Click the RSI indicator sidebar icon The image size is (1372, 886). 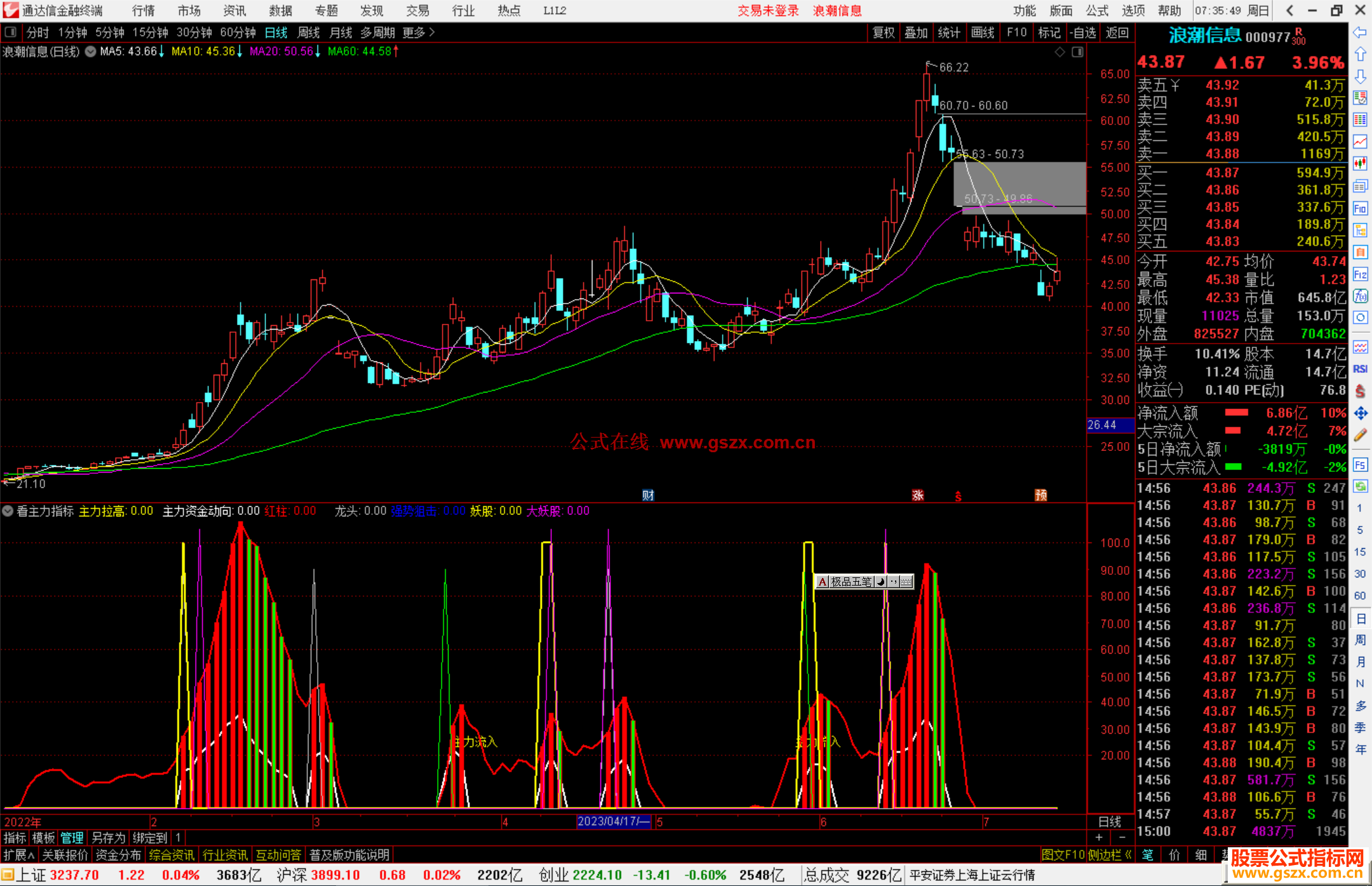click(x=1360, y=369)
